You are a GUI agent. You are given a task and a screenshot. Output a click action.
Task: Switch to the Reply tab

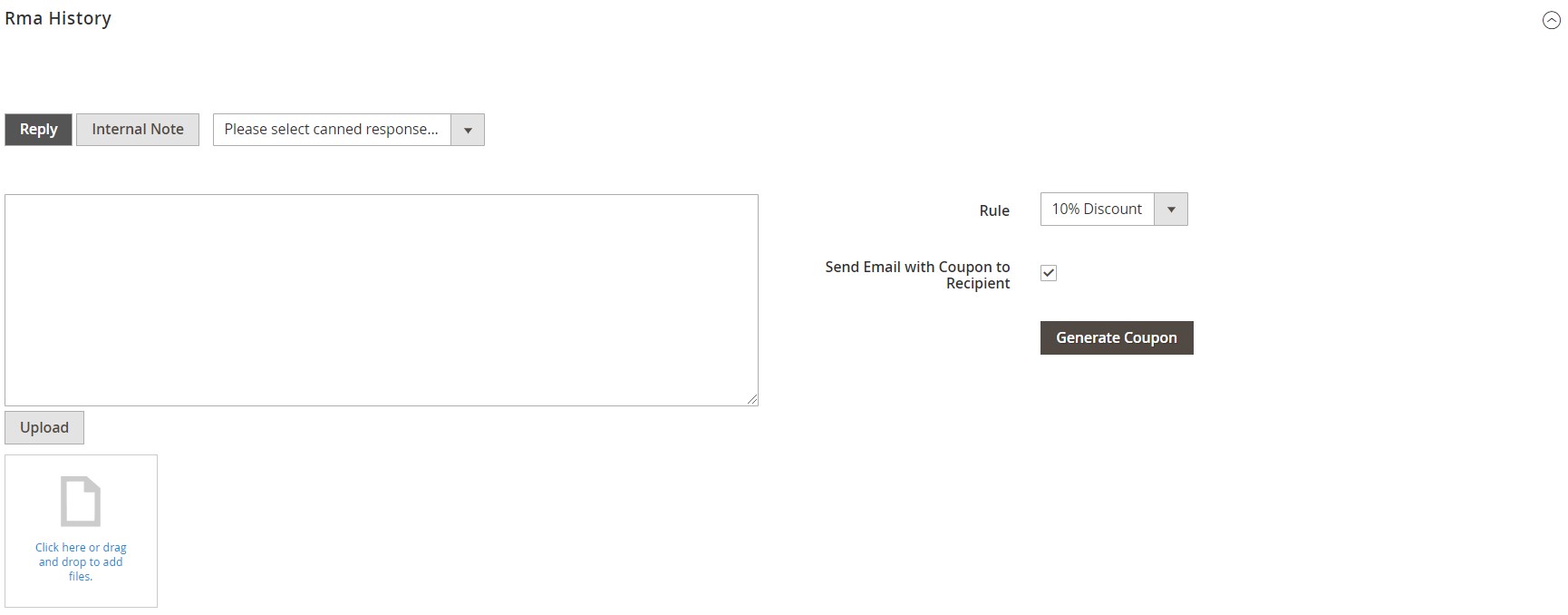click(38, 130)
